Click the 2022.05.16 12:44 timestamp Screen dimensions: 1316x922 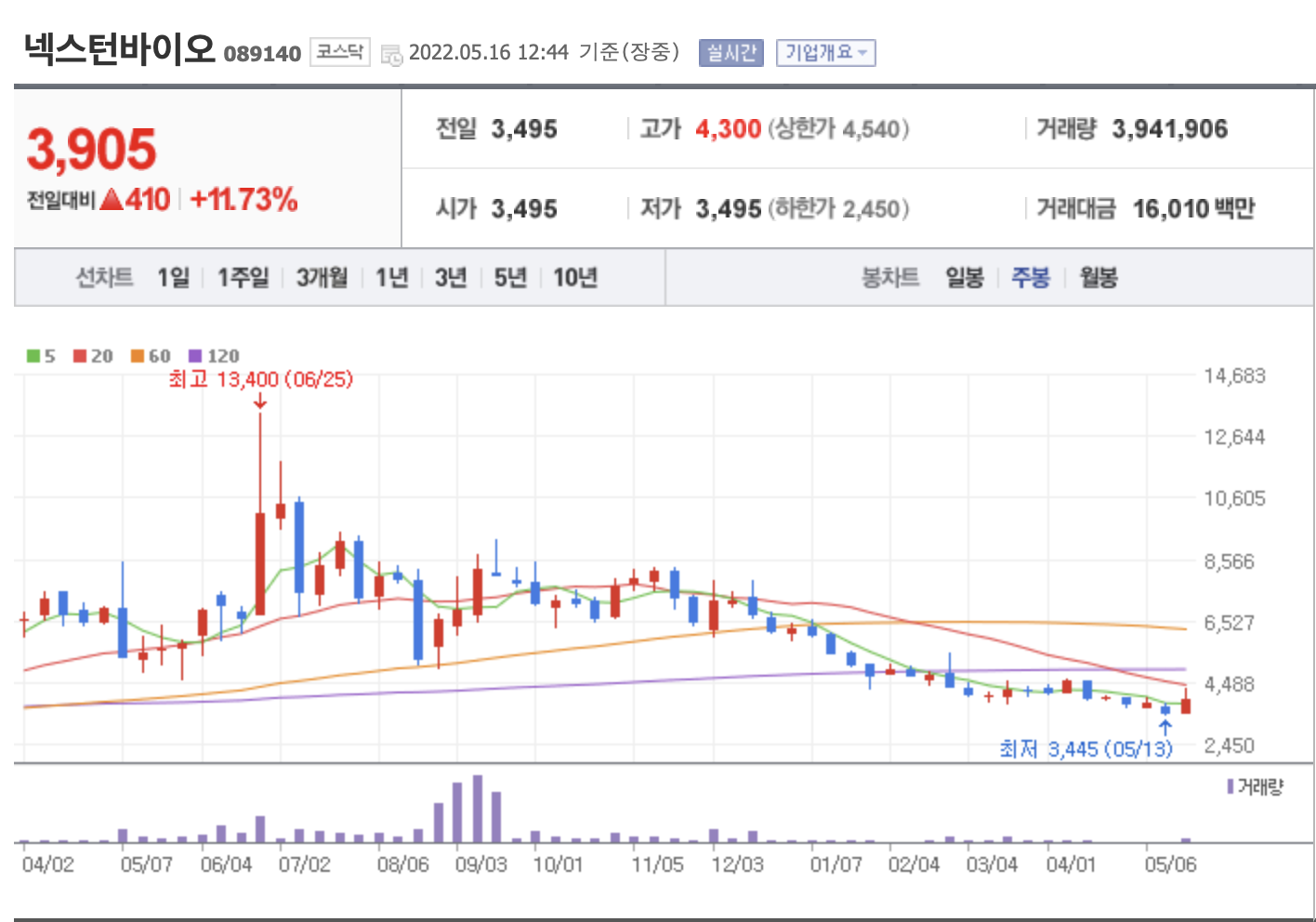[x=489, y=52]
